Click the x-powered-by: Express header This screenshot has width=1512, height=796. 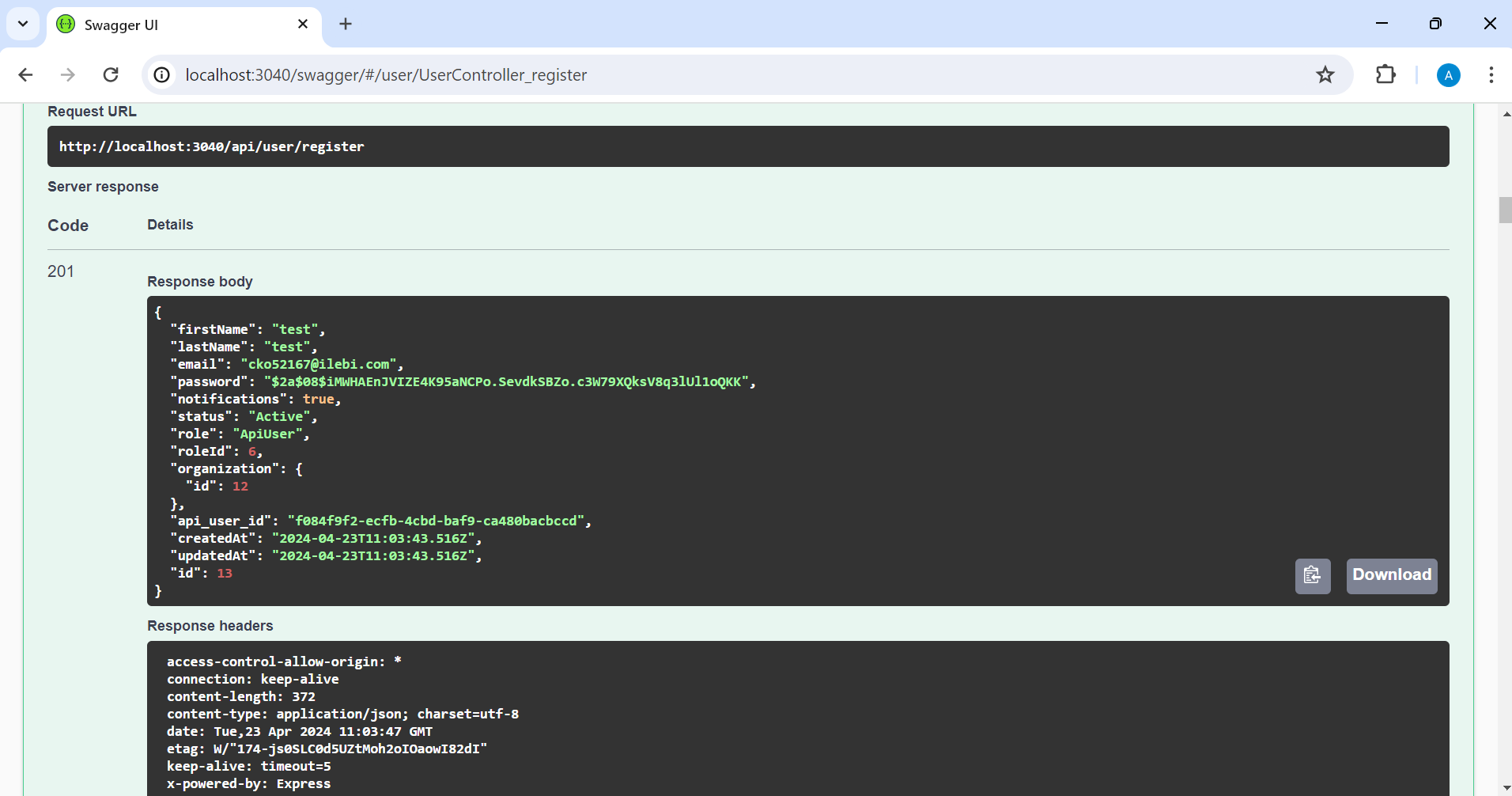coord(249,783)
